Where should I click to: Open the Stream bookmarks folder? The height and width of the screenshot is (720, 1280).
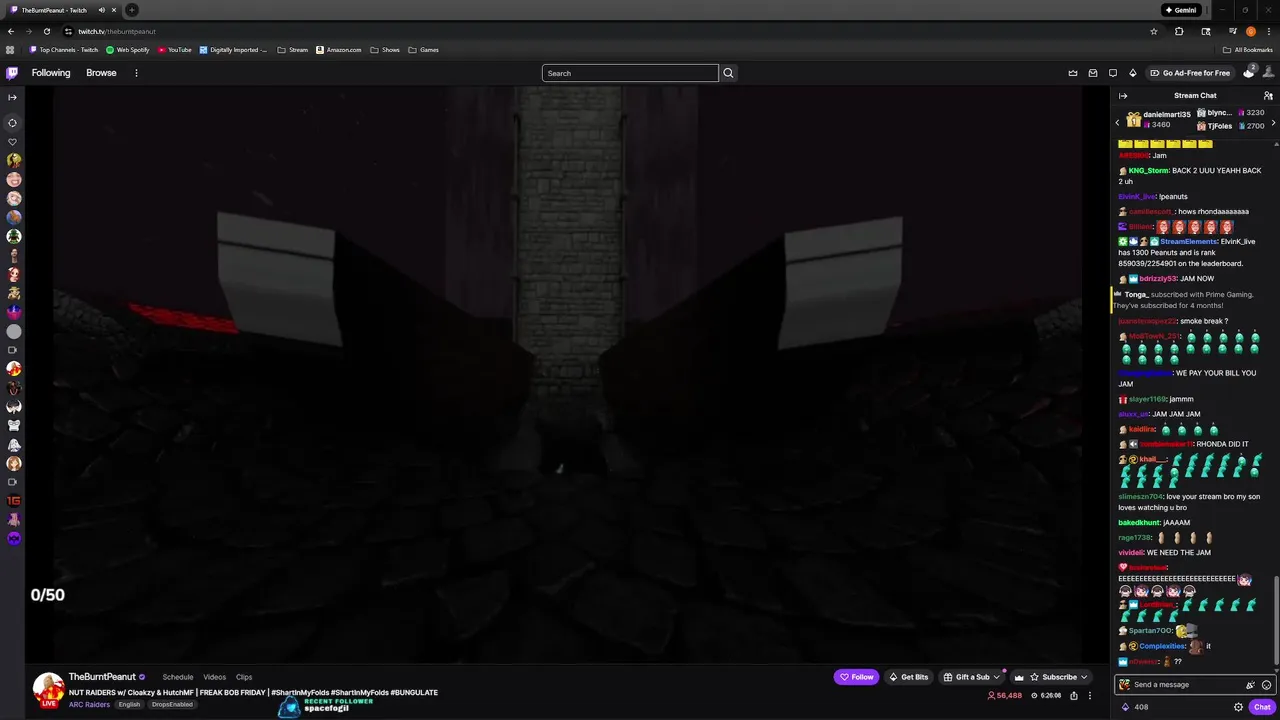[292, 50]
